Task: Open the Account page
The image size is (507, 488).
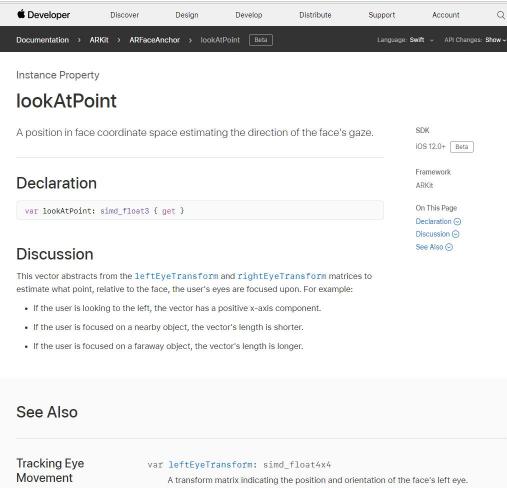Action: tap(446, 15)
